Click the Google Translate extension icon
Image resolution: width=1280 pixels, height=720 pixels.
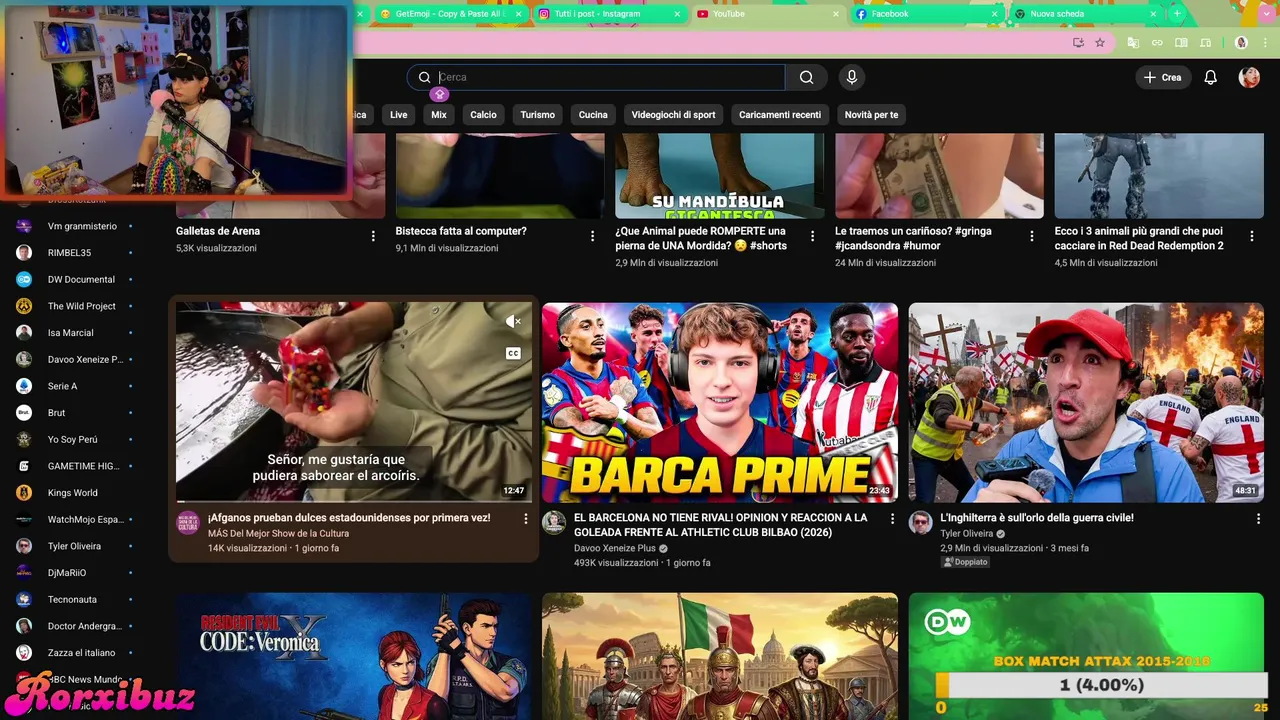[1133, 43]
